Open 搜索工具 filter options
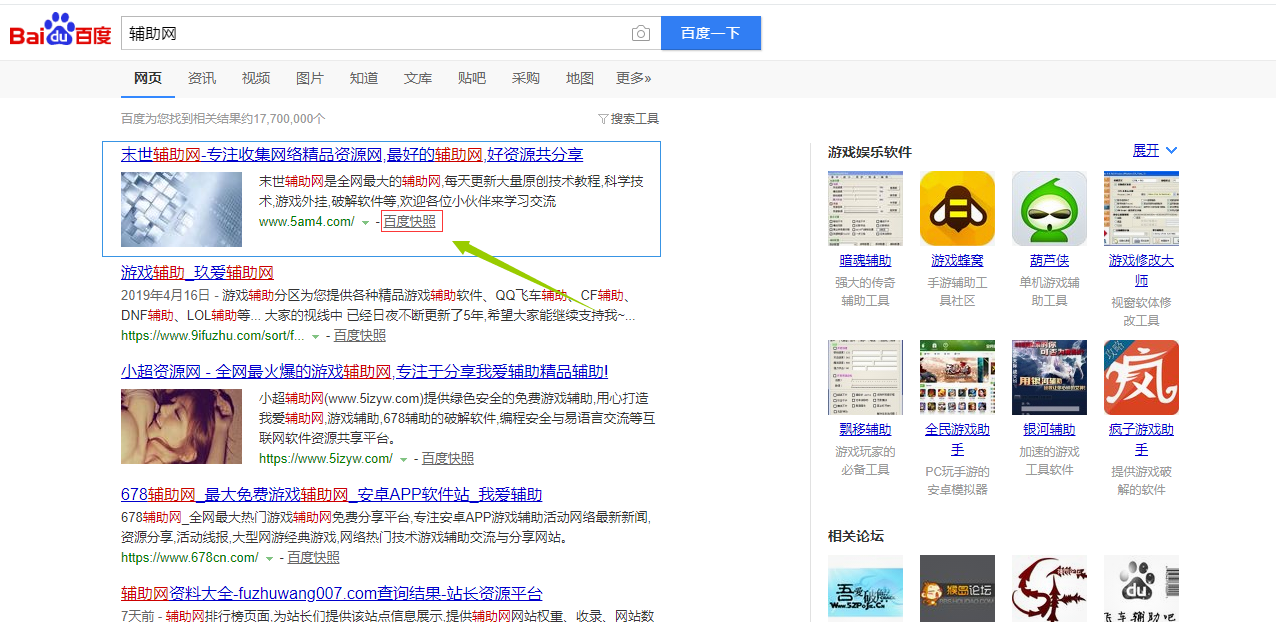The image size is (1276, 622). [x=629, y=118]
